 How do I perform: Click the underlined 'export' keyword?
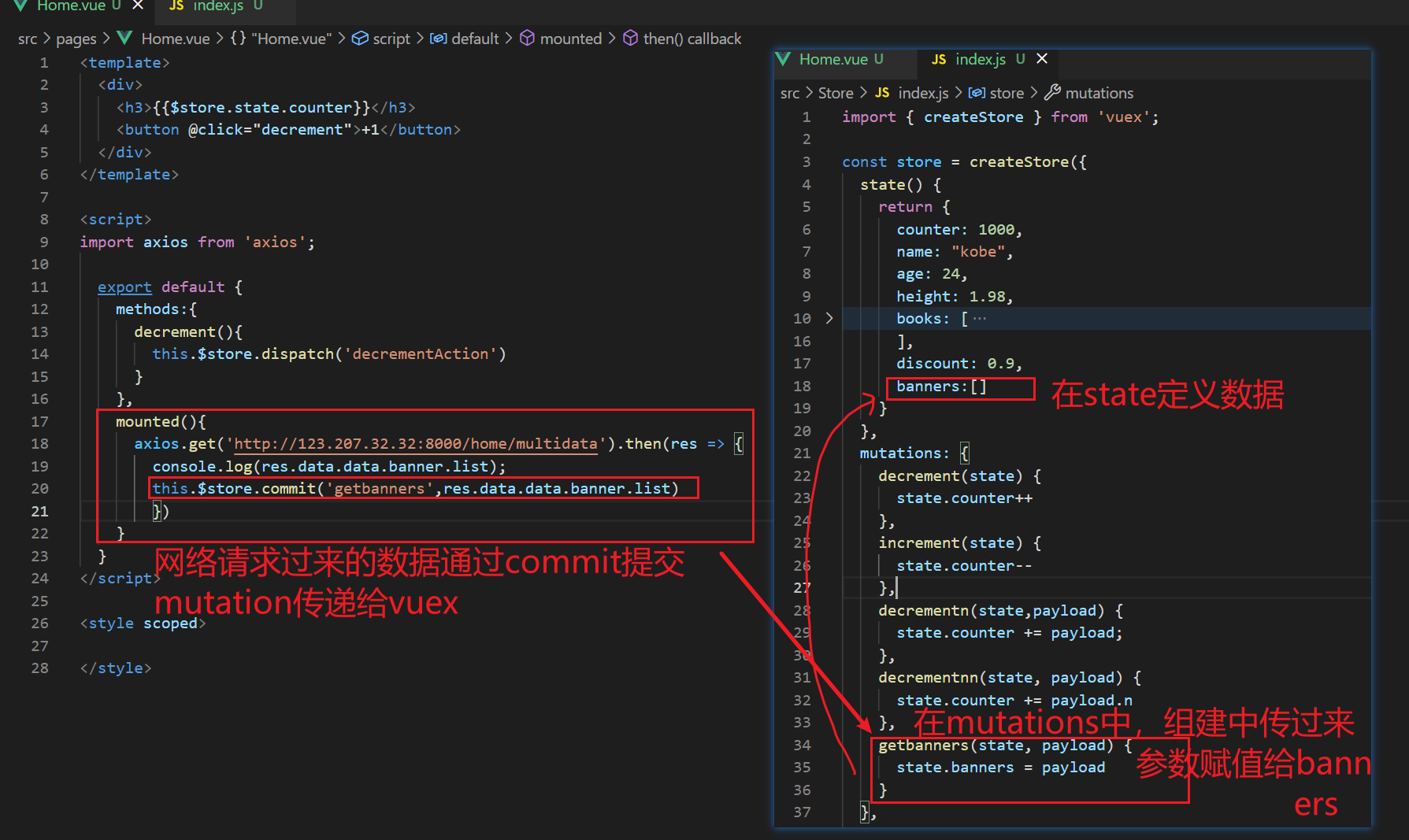(x=124, y=287)
